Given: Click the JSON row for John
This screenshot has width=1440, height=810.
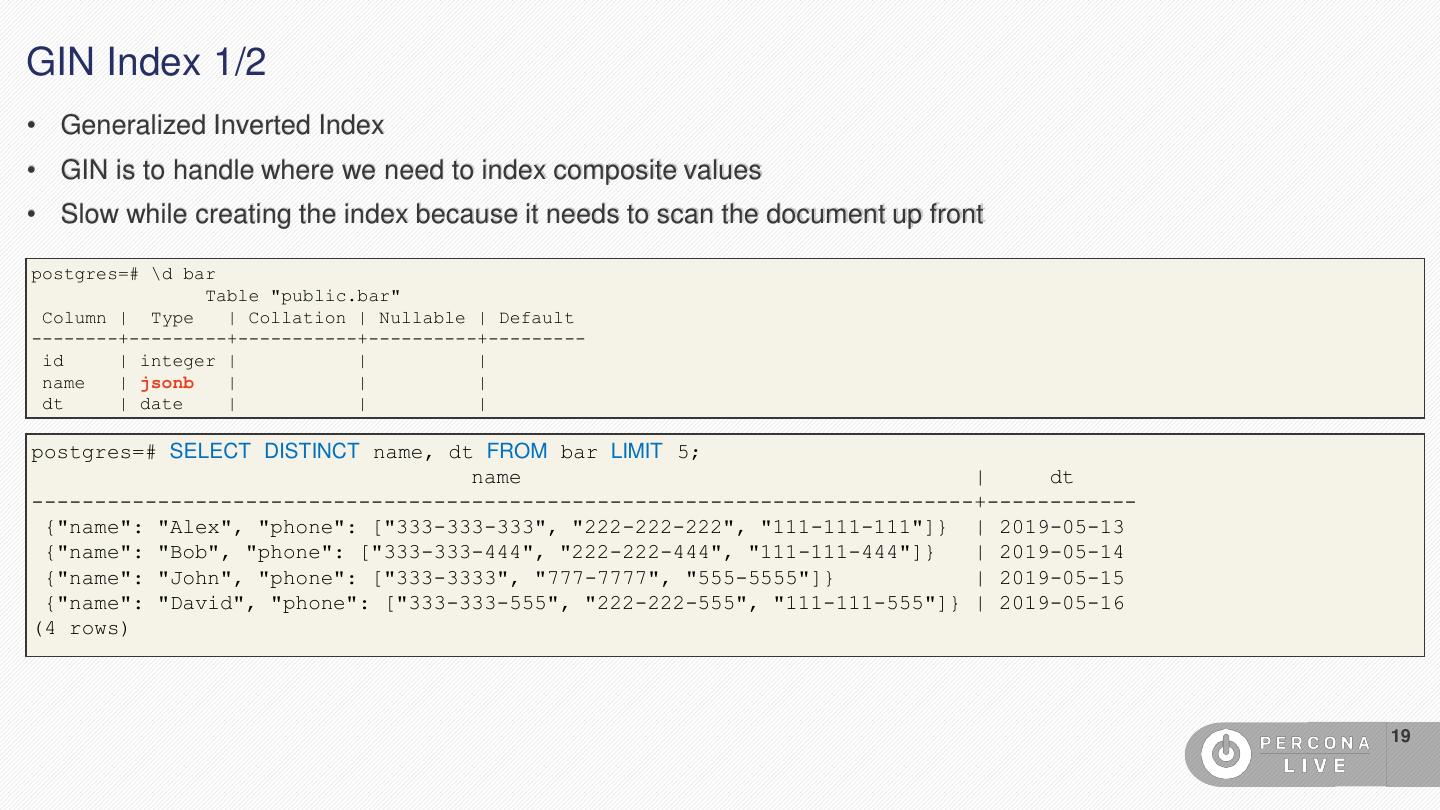Looking at the screenshot, I should pyautogui.click(x=440, y=578).
